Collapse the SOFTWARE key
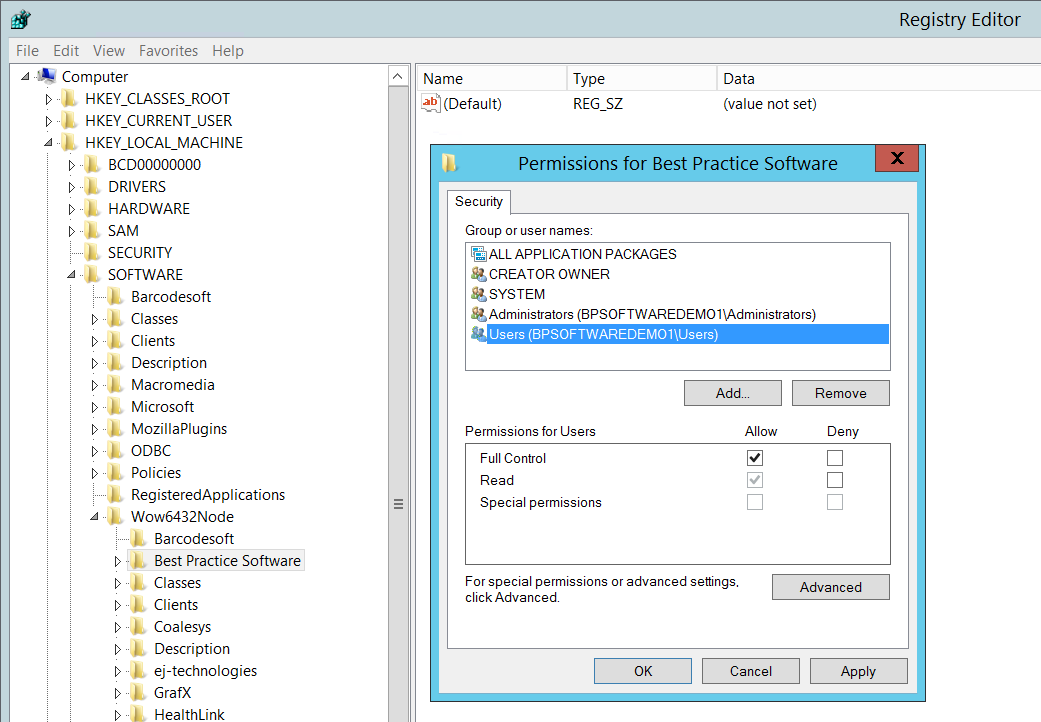The height and width of the screenshot is (722, 1041). click(71, 274)
